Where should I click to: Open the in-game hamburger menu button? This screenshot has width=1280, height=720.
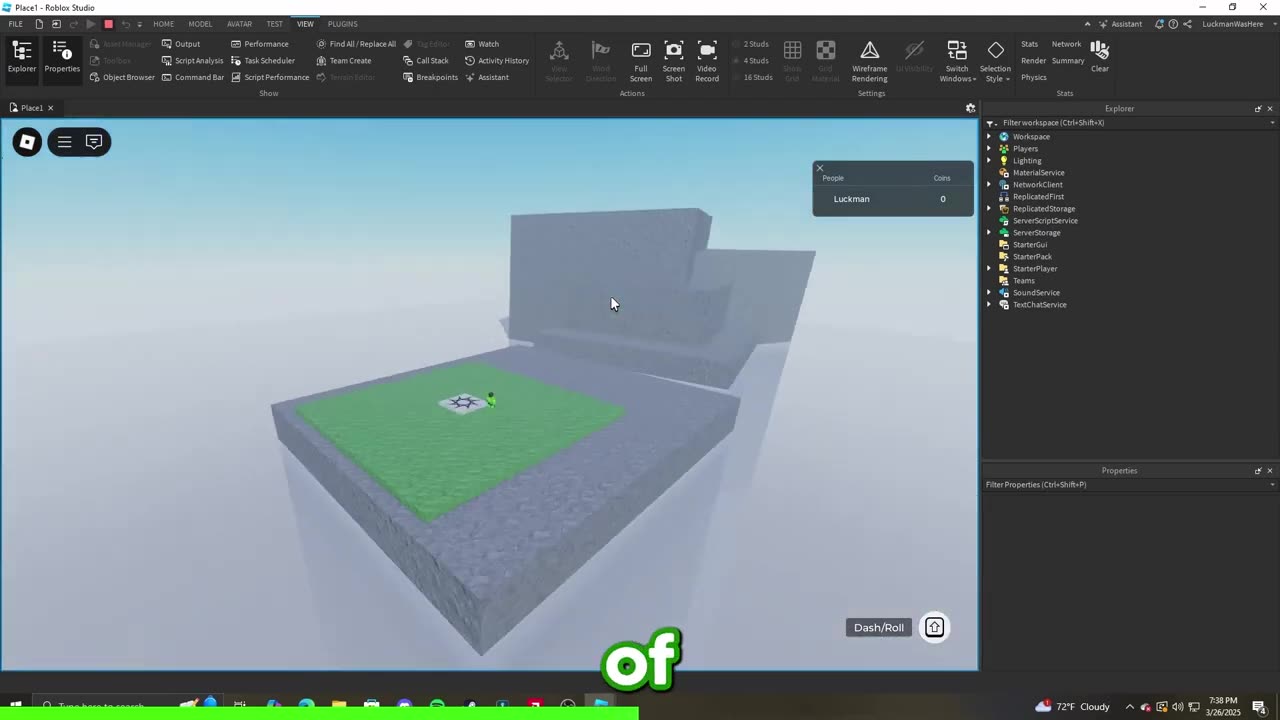point(64,142)
